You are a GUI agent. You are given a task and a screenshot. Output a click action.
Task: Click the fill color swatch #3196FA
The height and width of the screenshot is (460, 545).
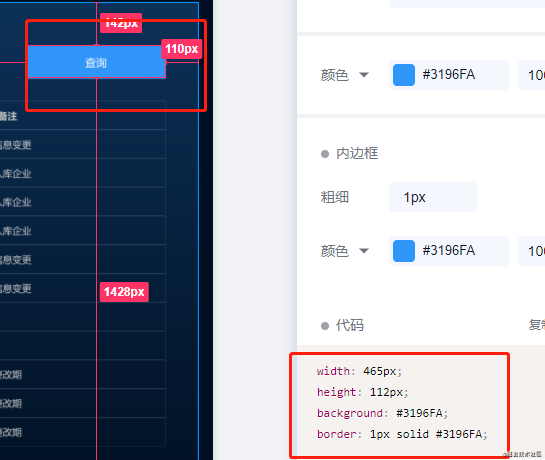pos(404,75)
